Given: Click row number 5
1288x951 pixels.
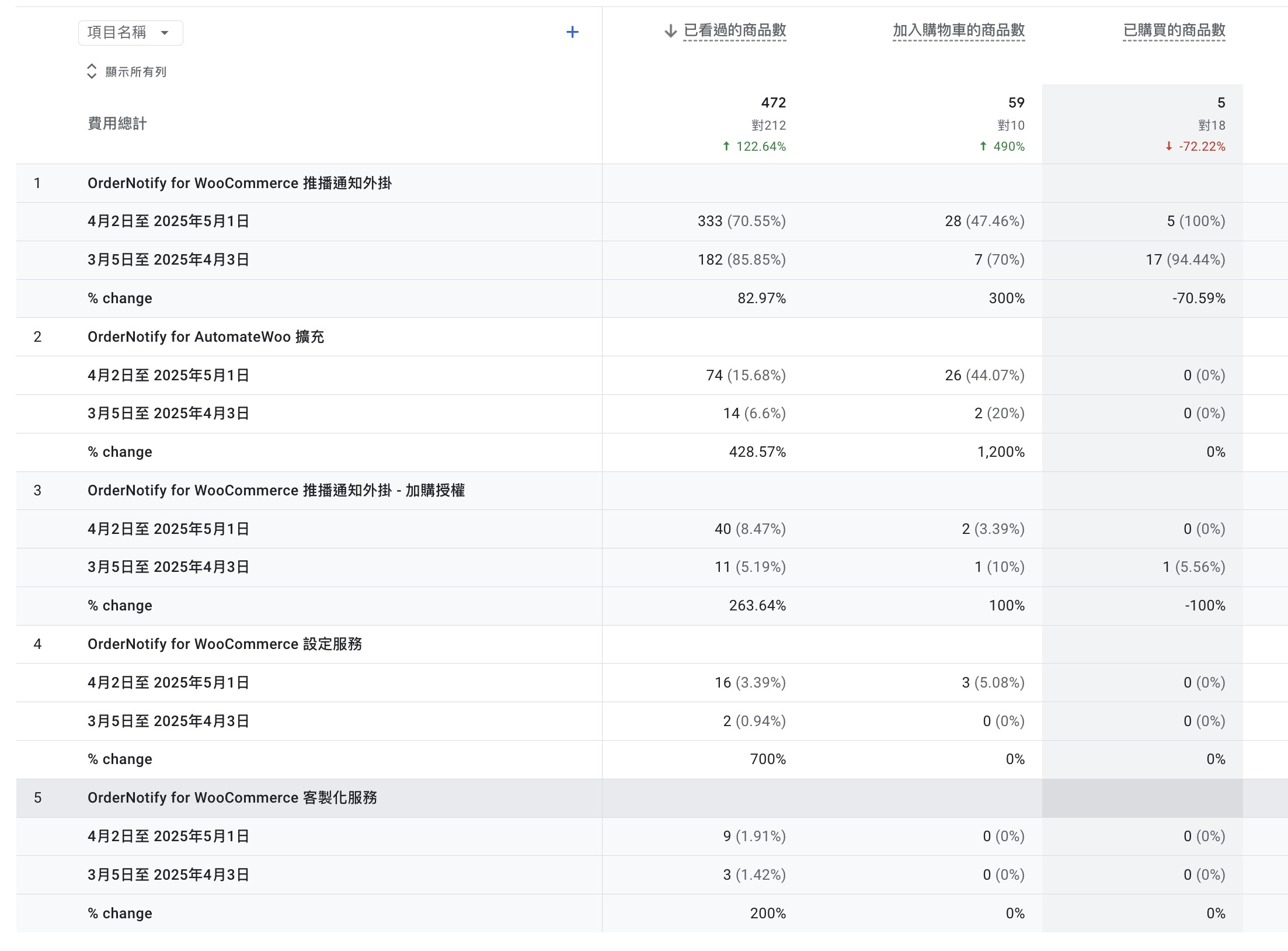Looking at the screenshot, I should [37, 798].
